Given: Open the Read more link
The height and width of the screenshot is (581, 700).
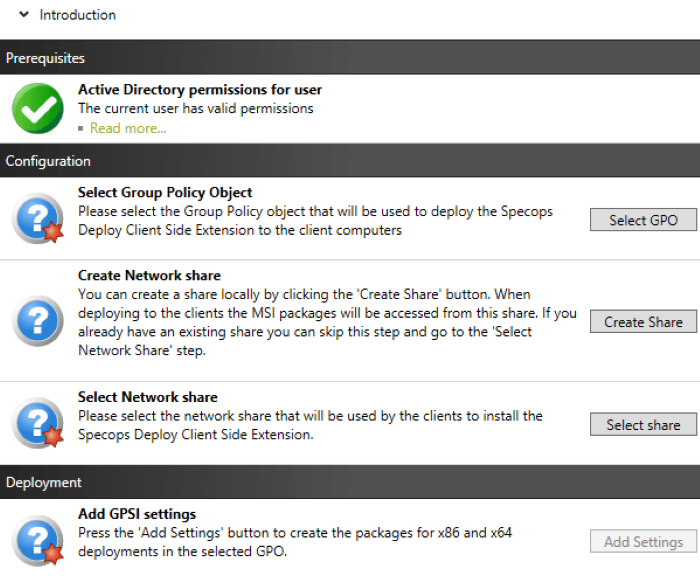Looking at the screenshot, I should point(128,128).
